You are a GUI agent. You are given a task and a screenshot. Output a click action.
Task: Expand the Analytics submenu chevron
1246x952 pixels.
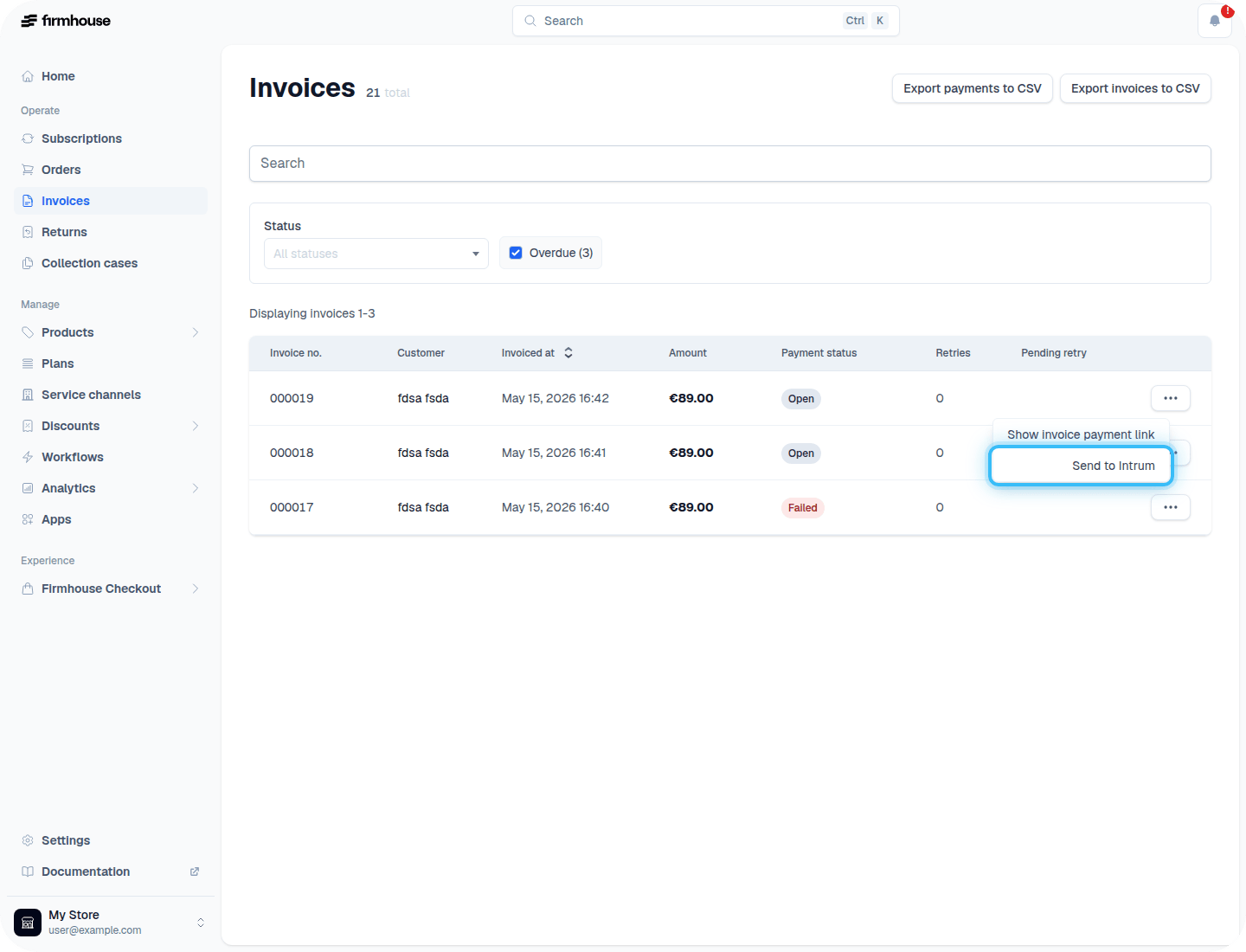196,488
